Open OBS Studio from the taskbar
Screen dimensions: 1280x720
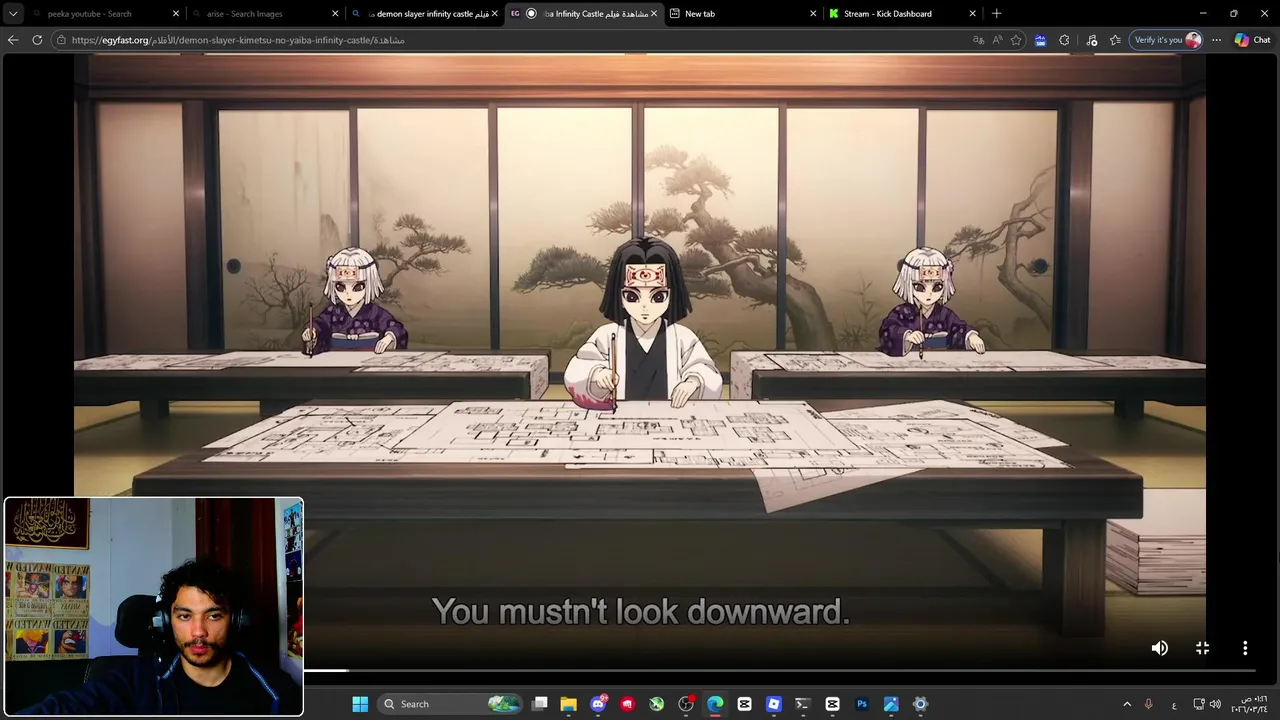click(686, 704)
